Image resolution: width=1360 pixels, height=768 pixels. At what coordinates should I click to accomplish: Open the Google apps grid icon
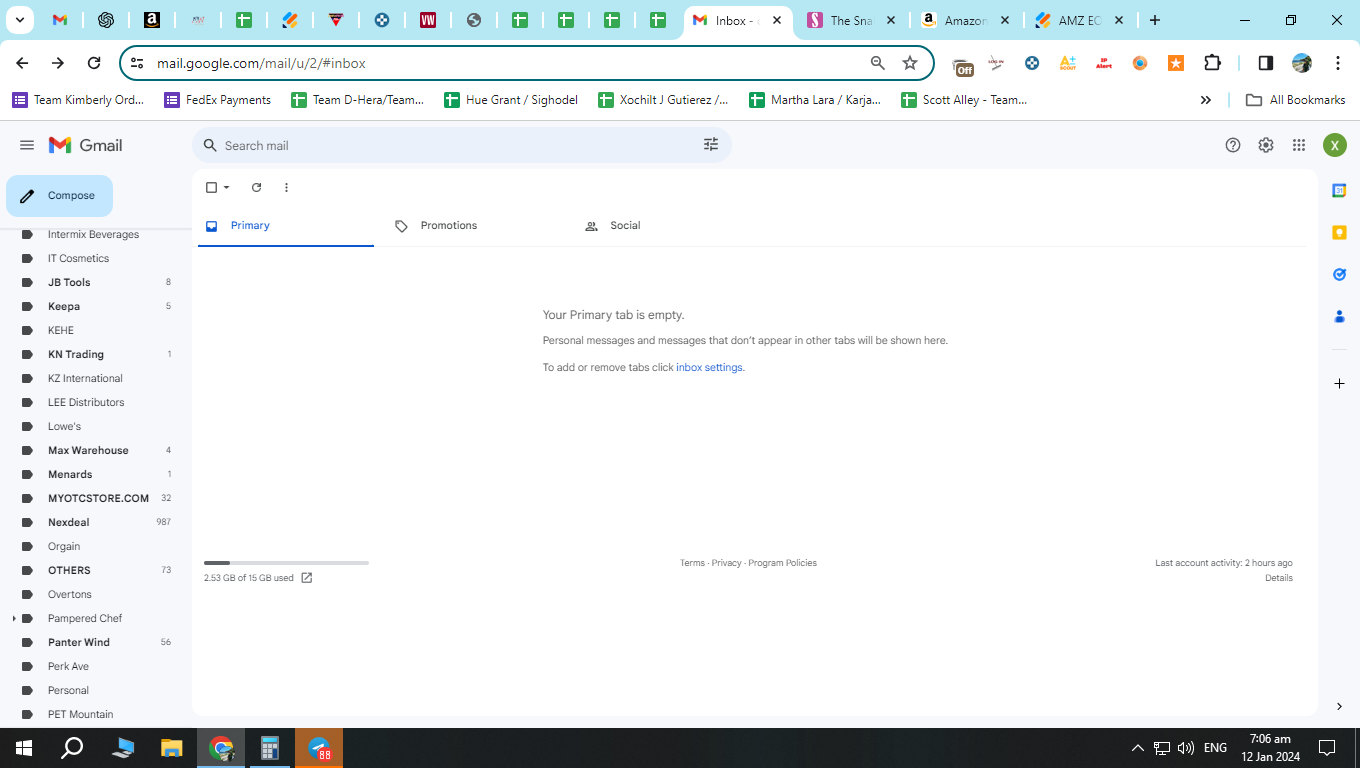click(1299, 145)
